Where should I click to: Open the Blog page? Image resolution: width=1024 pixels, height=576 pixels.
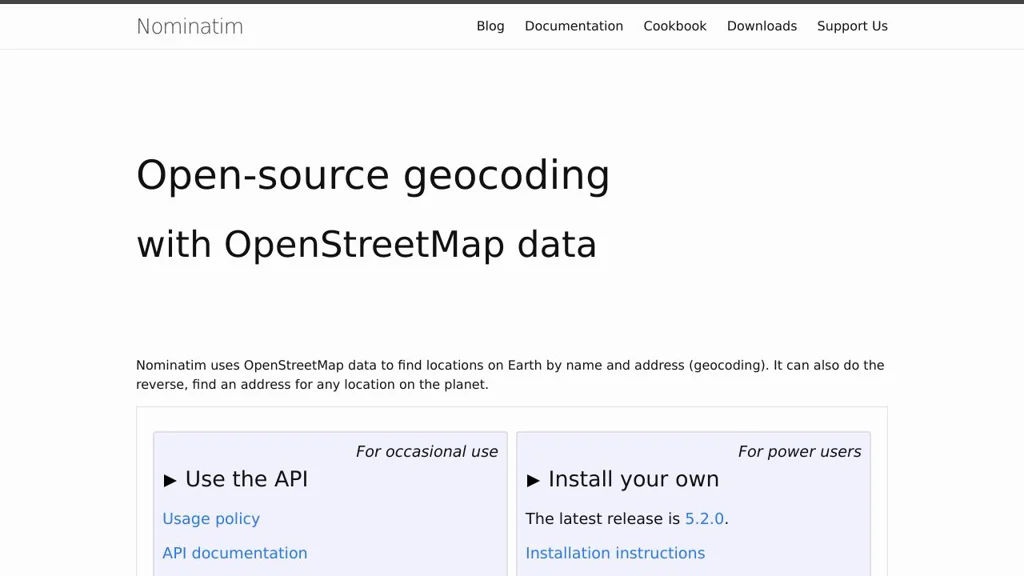pos(490,26)
